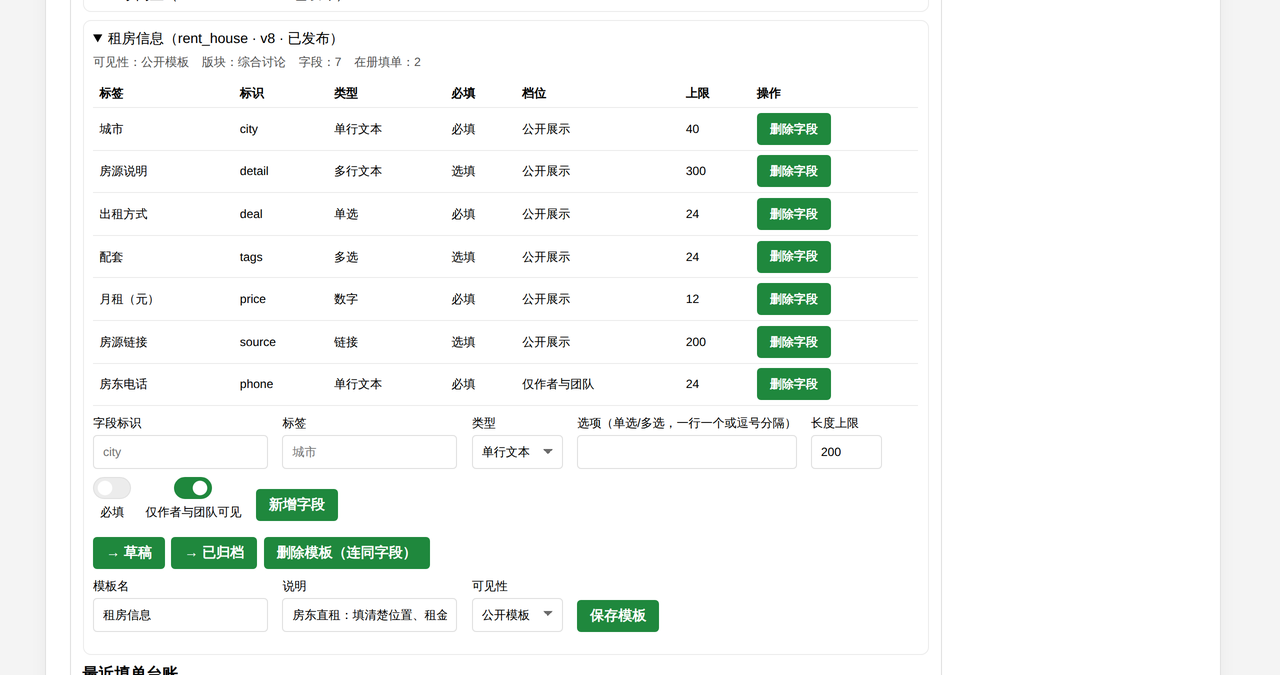Select the 标识 cell 'phone'
Viewport: 1280px width, 675px height.
point(256,384)
